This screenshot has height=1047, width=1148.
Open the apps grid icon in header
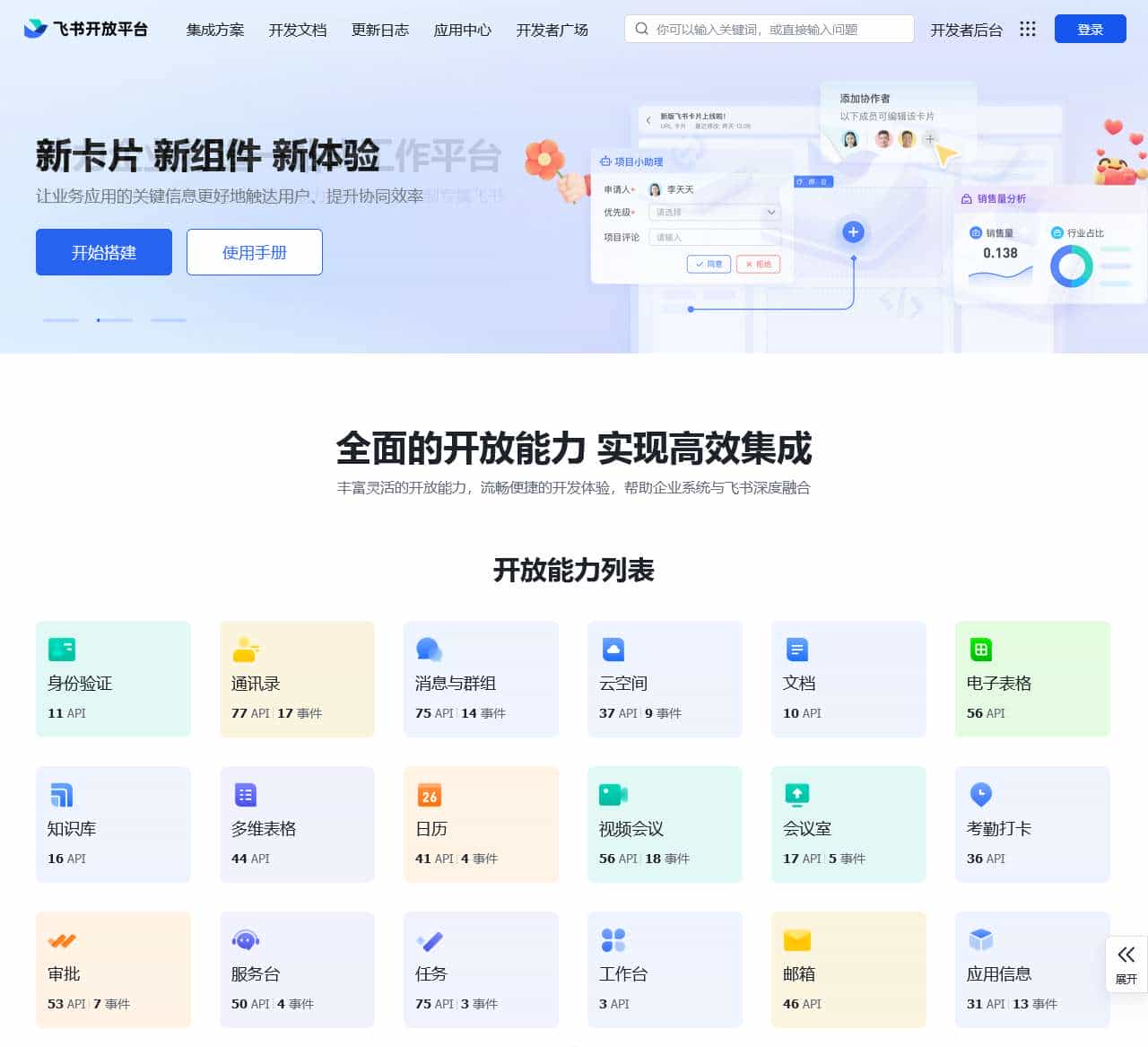(x=1028, y=29)
